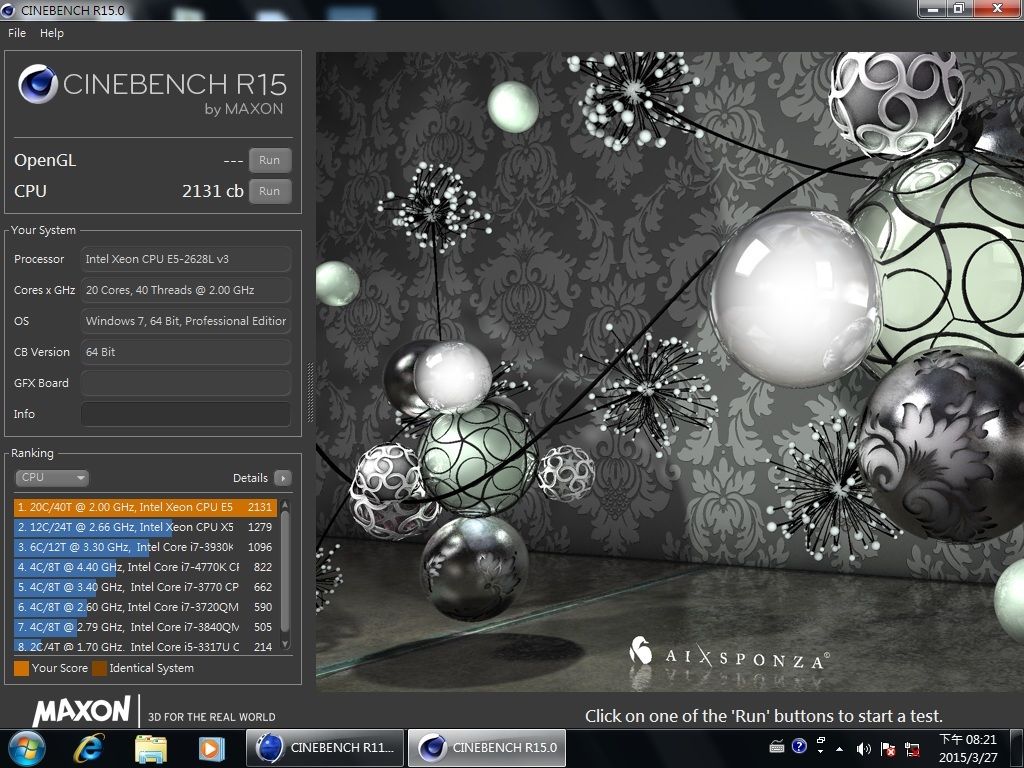Click the AIXSPONZA logo in the render
This screenshot has height=768, width=1024.
[729, 655]
